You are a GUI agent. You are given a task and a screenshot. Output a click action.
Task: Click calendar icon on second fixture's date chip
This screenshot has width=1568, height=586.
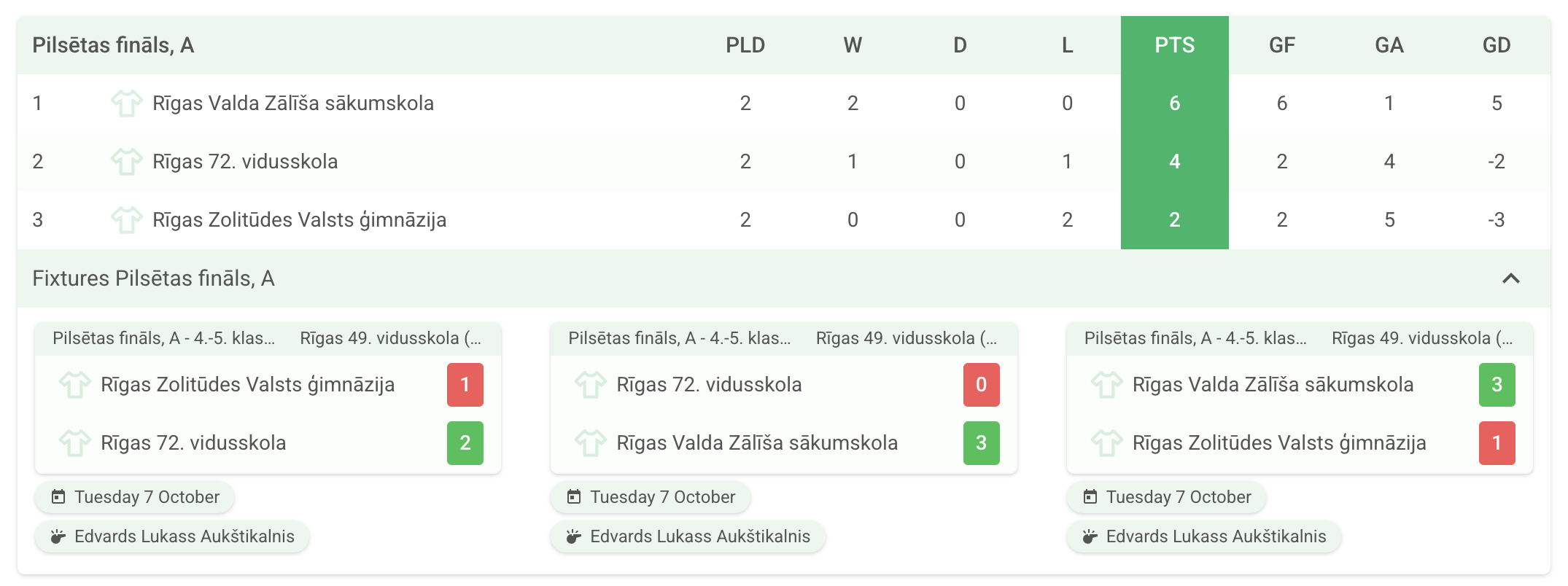pyautogui.click(x=574, y=497)
